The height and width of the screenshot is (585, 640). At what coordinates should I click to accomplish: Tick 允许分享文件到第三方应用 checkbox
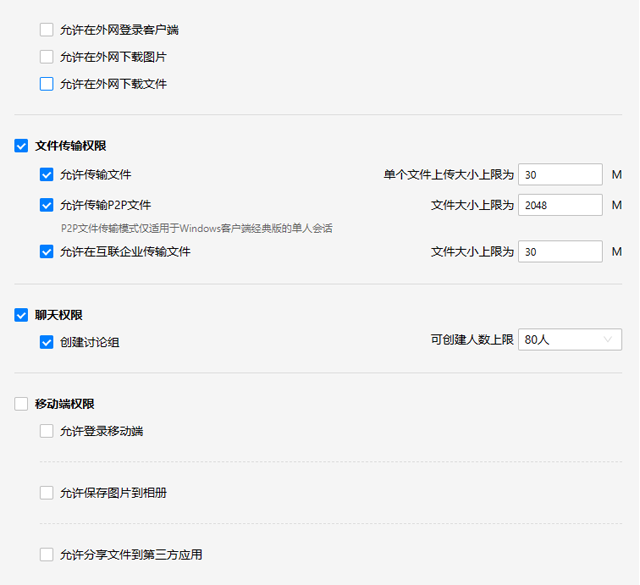click(x=47, y=555)
